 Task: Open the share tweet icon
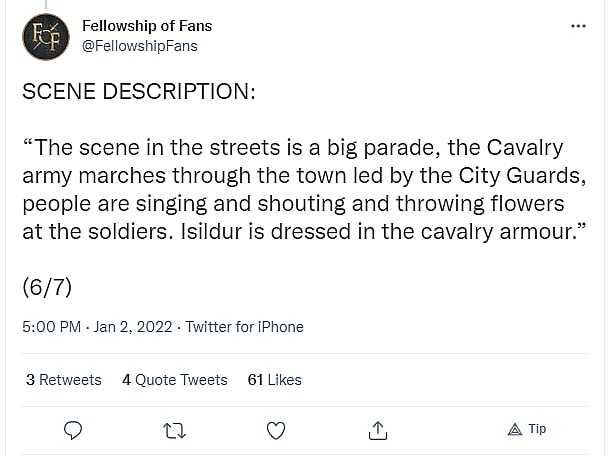378,430
